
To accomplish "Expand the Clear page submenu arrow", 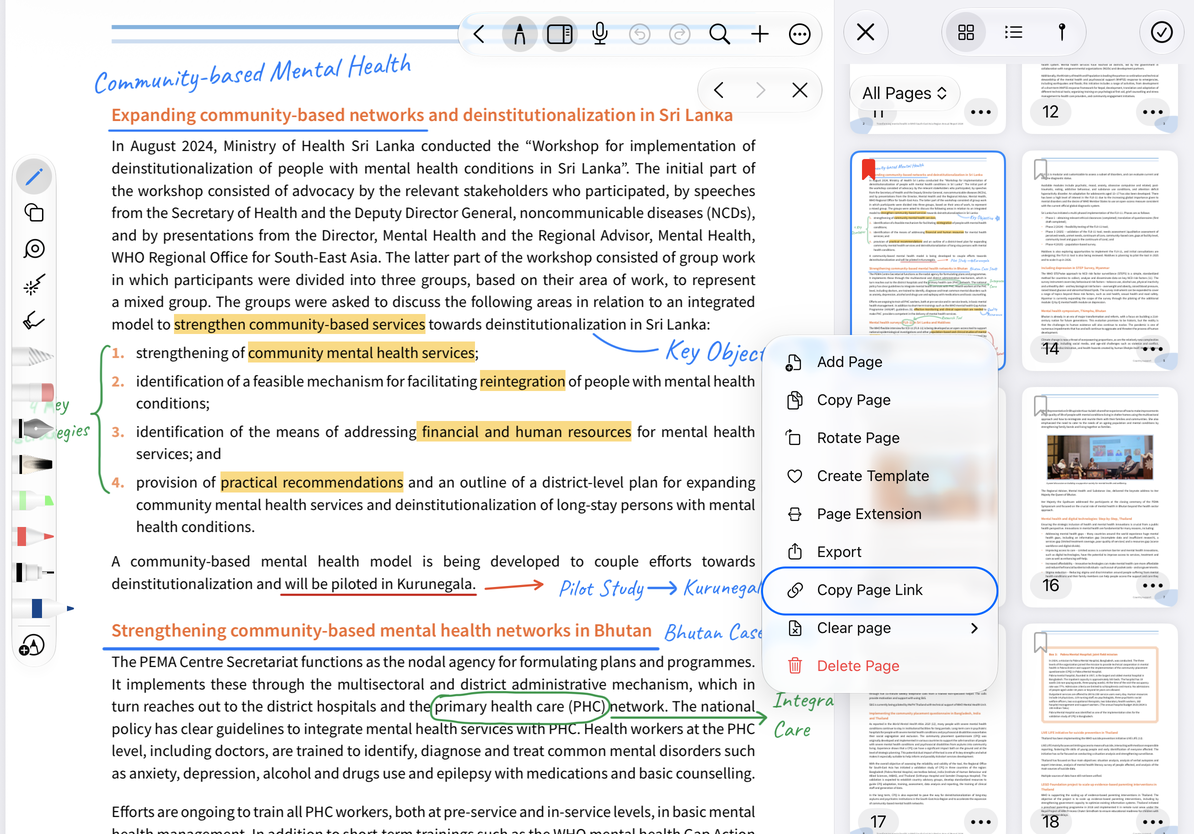I will click(x=974, y=628).
